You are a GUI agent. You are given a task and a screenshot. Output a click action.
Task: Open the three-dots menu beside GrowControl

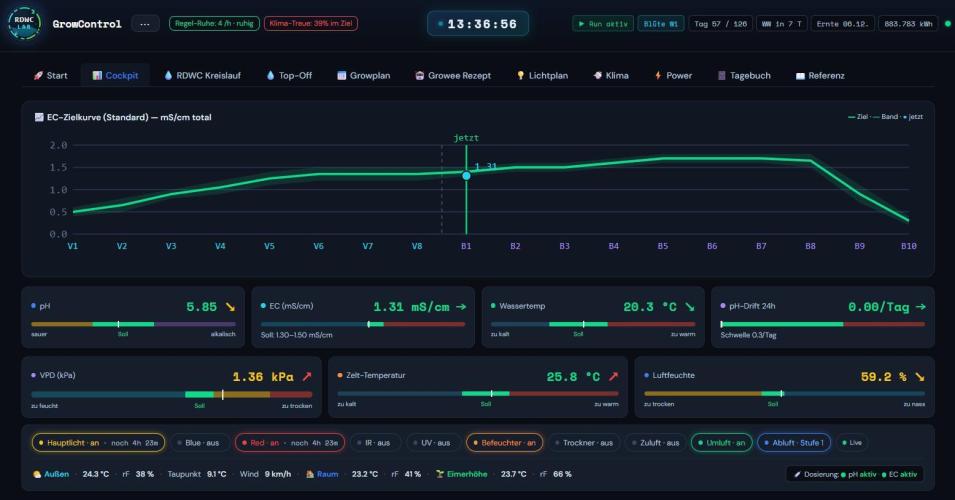(145, 24)
